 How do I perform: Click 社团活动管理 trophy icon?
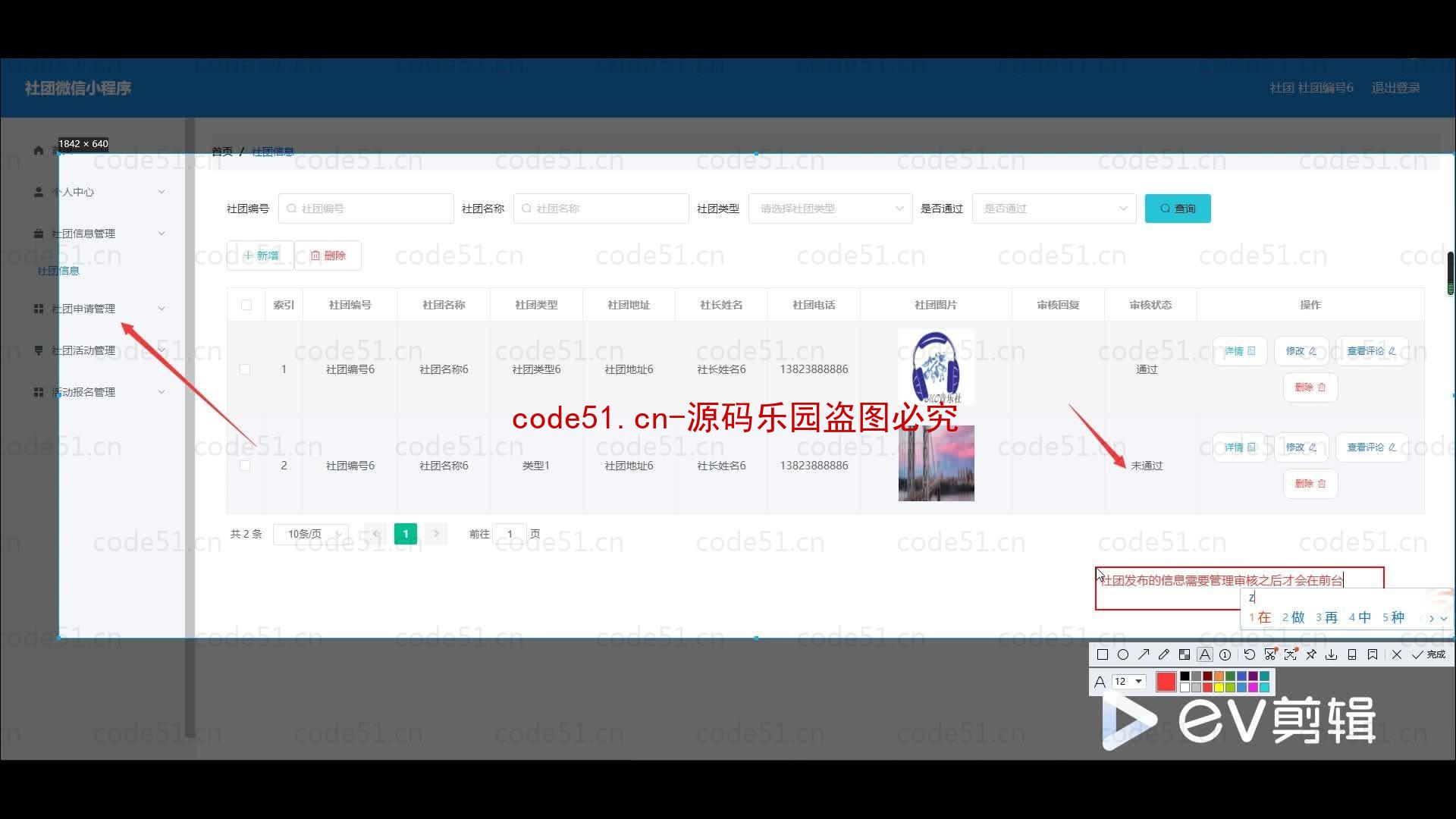pos(39,350)
